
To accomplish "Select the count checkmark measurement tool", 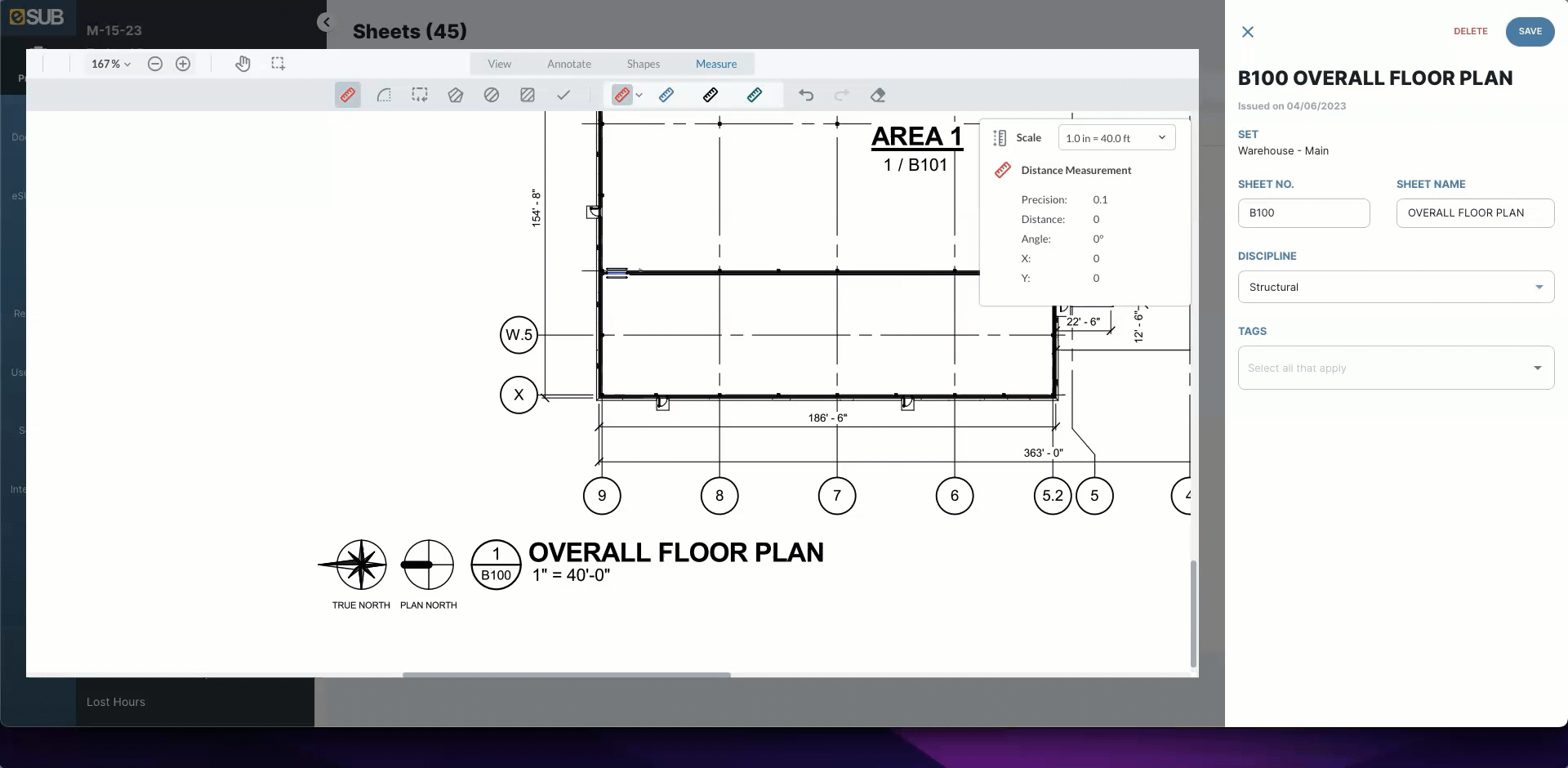I will 563,95.
